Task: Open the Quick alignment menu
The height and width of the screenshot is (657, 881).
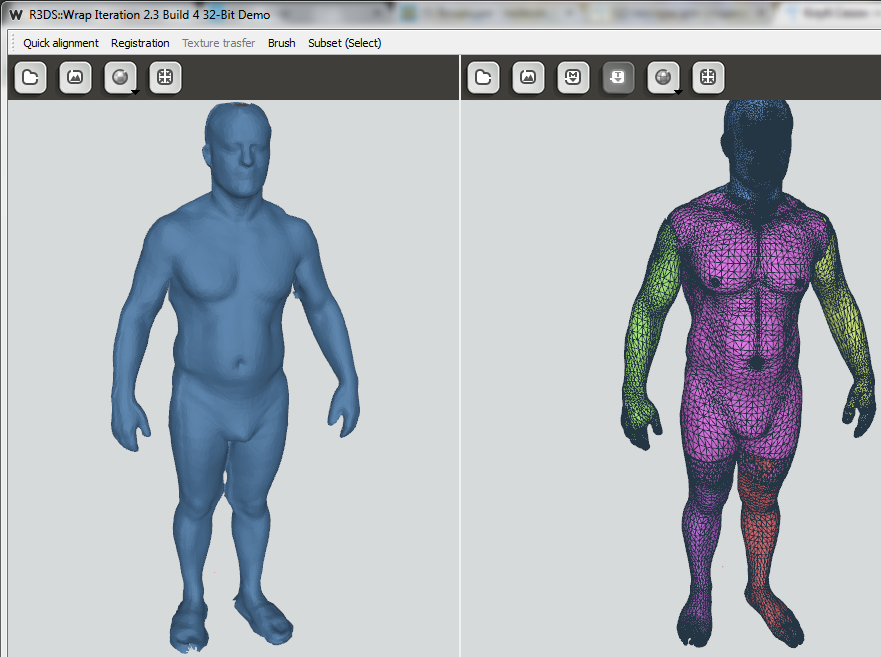Action: tap(61, 43)
